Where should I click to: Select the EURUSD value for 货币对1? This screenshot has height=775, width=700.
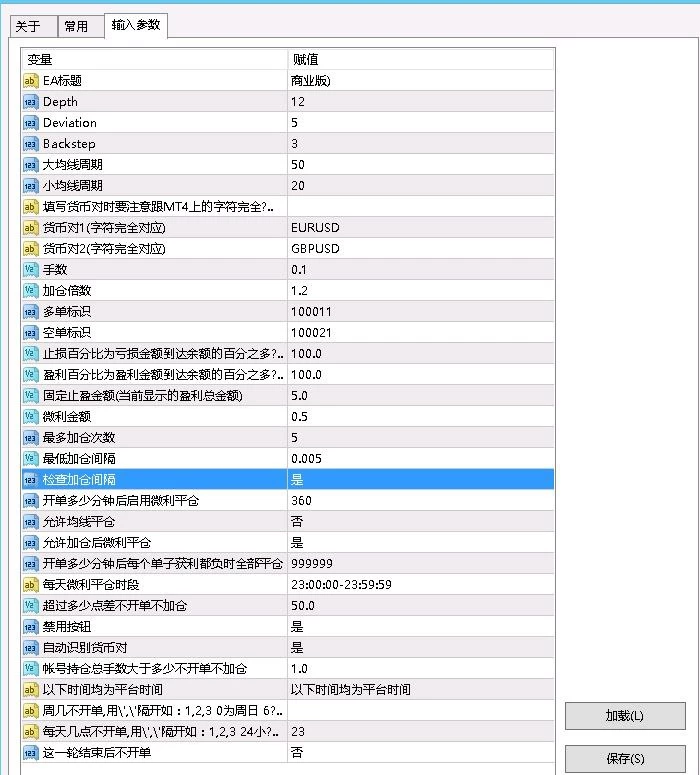[x=420, y=228]
